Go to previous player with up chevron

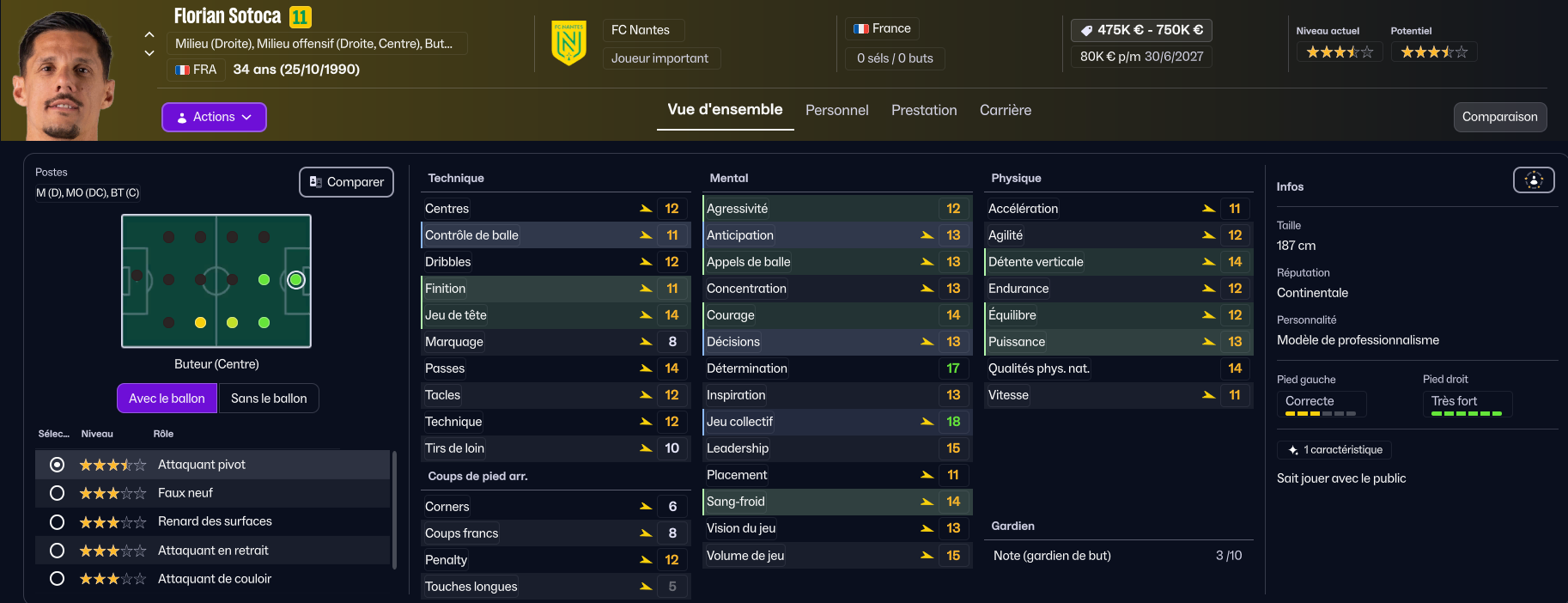click(x=149, y=35)
